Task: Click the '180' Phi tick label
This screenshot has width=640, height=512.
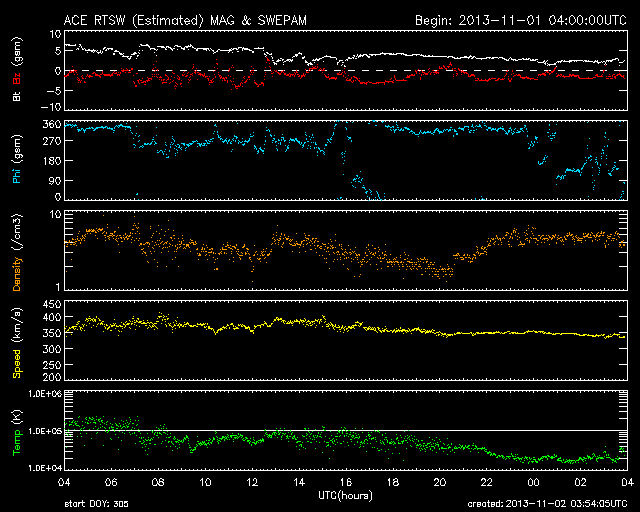Action: tap(52, 161)
